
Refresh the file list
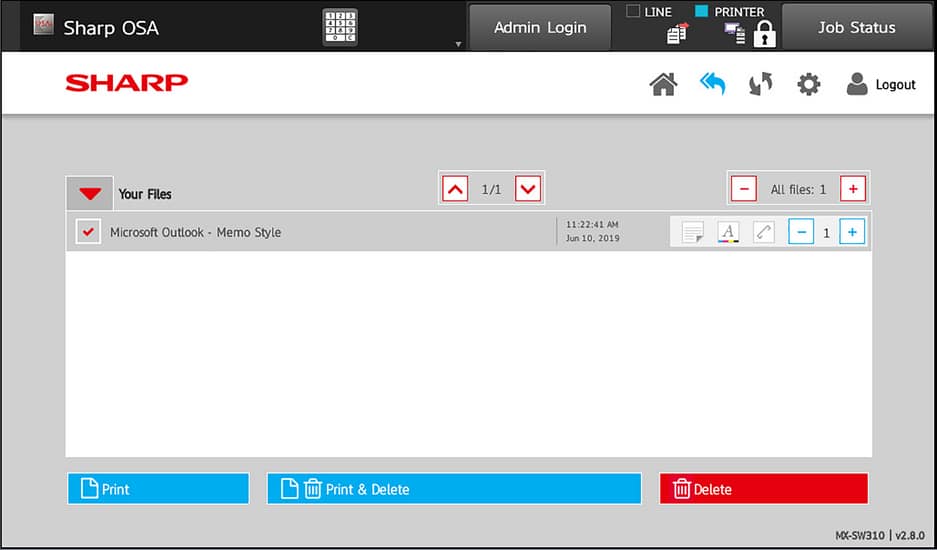[761, 85]
